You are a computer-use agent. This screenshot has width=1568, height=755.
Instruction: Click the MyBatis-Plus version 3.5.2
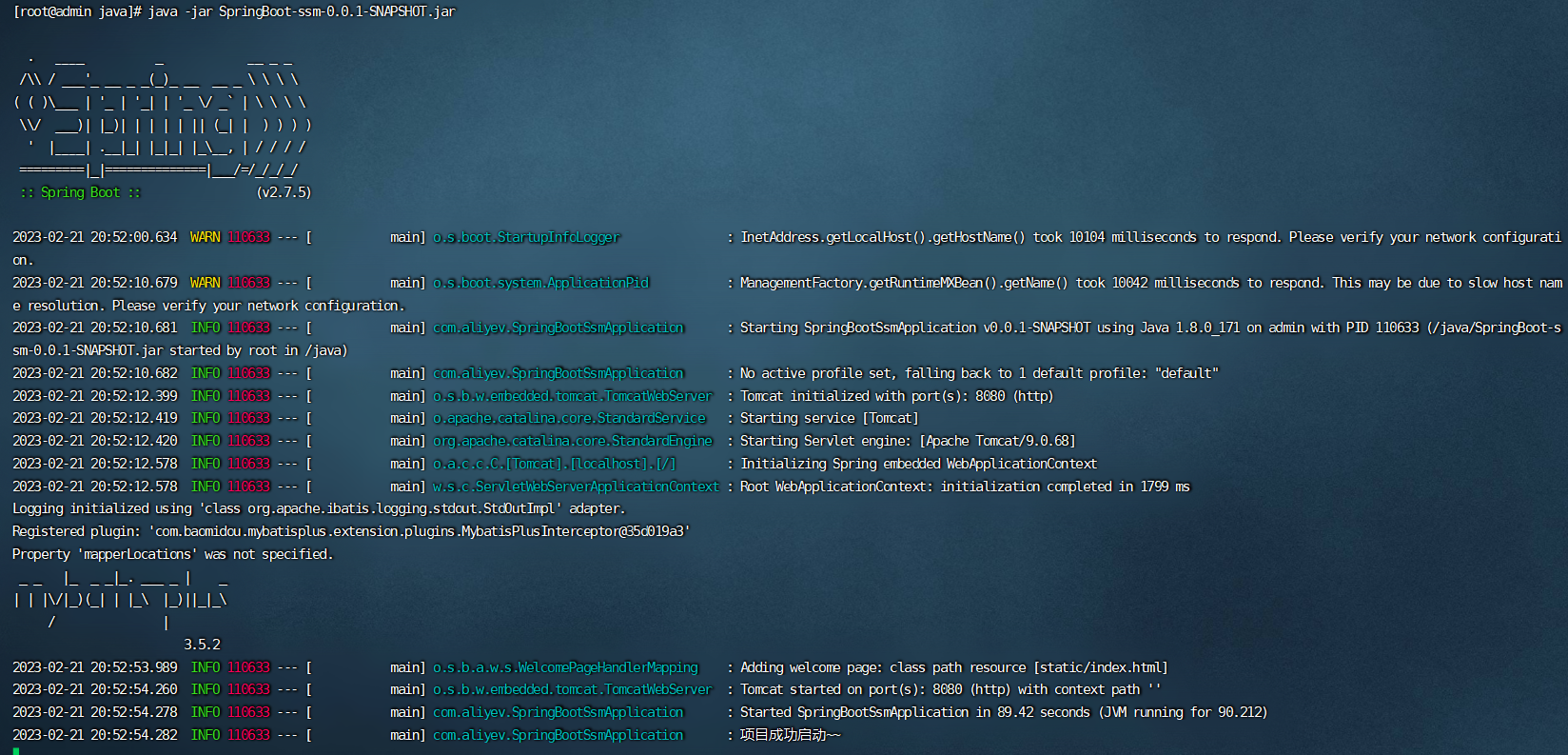click(202, 645)
